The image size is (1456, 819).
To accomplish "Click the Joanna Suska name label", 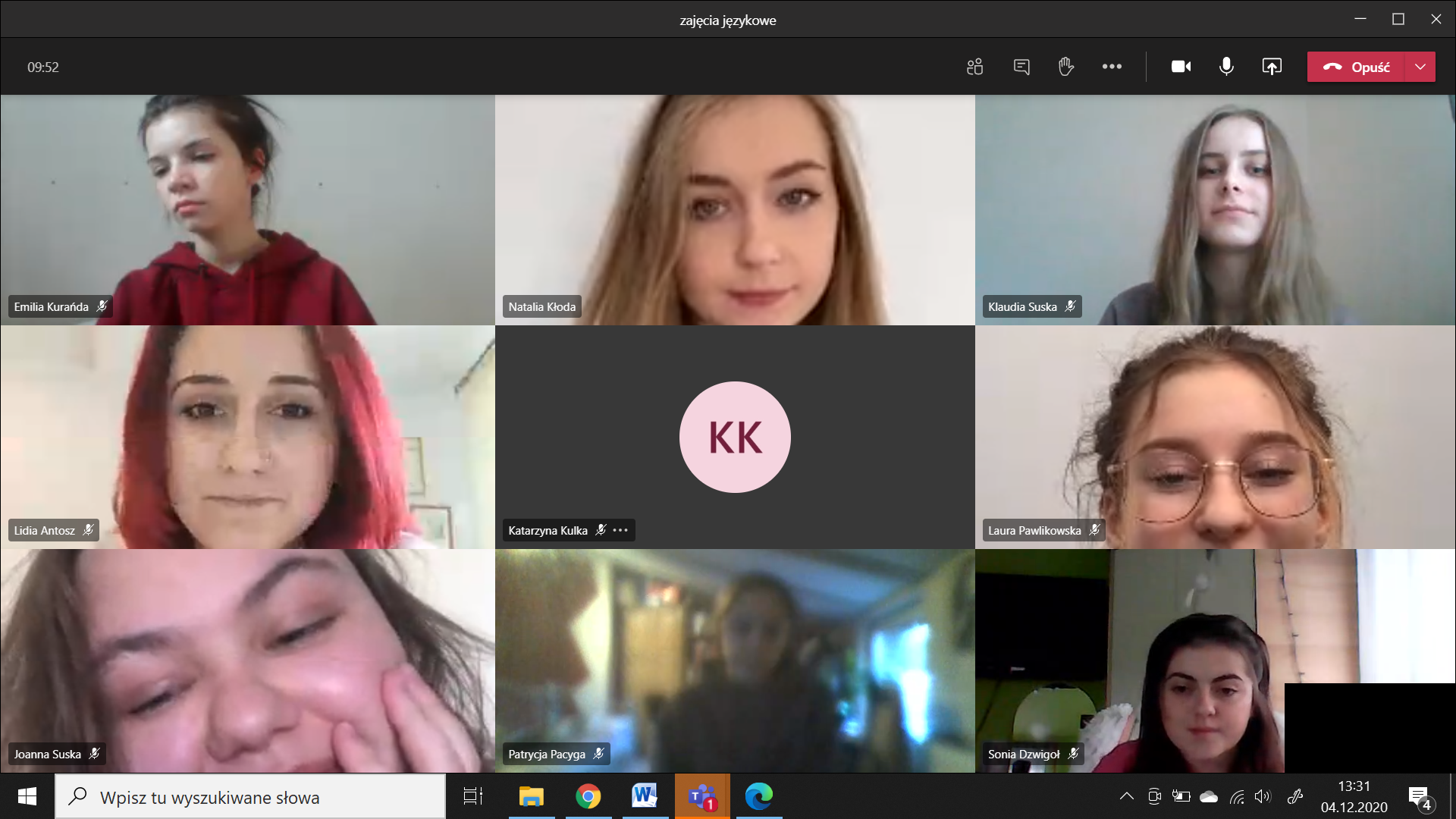I will click(47, 754).
